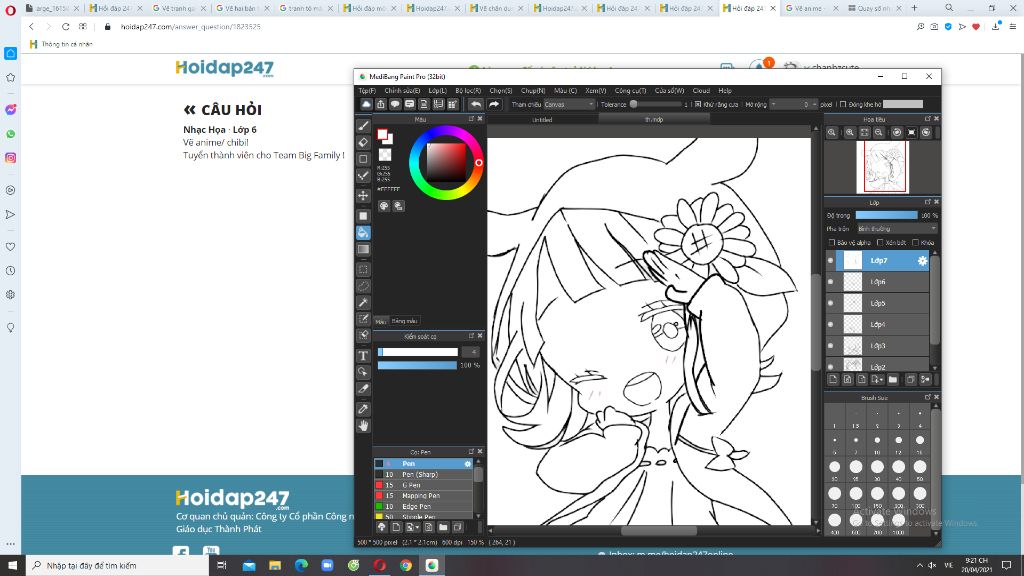Open the cloud icon in top toolbar

click(x=366, y=104)
